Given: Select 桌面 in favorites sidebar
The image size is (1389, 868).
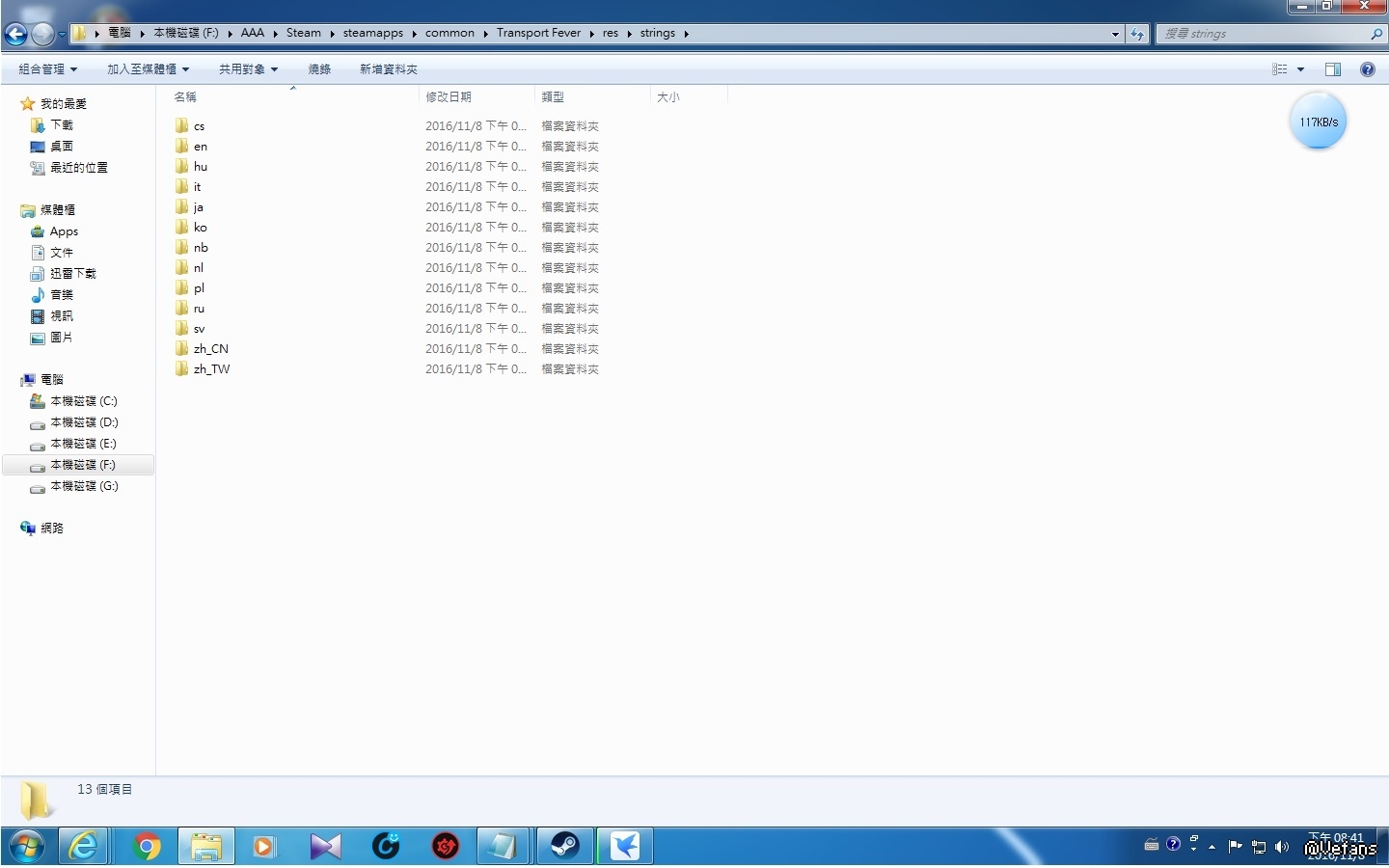Looking at the screenshot, I should click(61, 147).
